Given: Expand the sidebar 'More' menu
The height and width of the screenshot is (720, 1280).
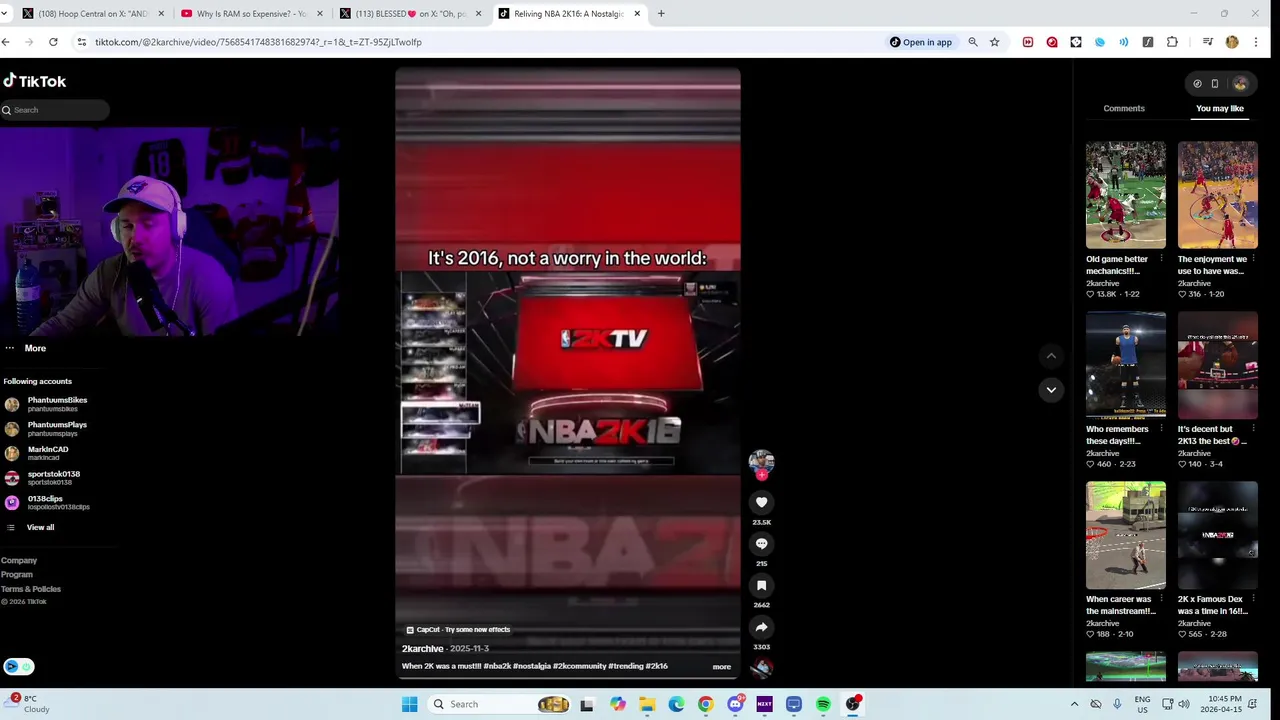Looking at the screenshot, I should pos(26,348).
